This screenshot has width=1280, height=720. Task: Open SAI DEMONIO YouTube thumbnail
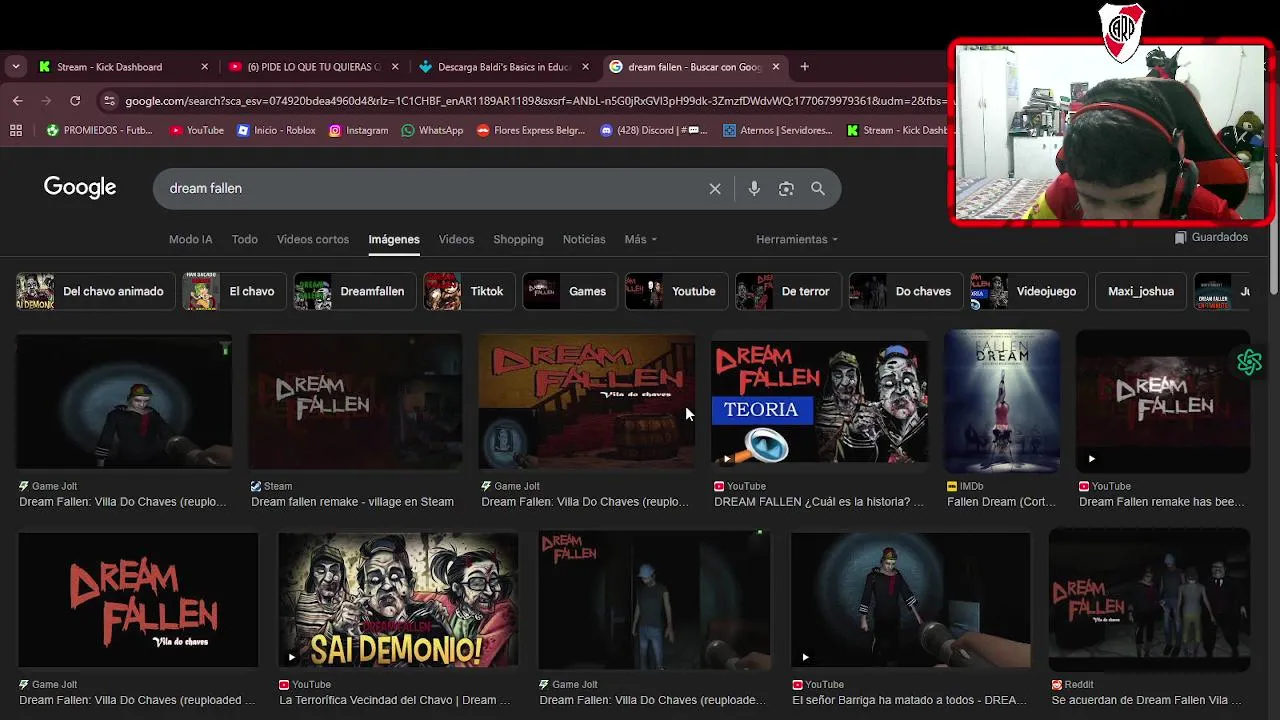[x=398, y=600]
